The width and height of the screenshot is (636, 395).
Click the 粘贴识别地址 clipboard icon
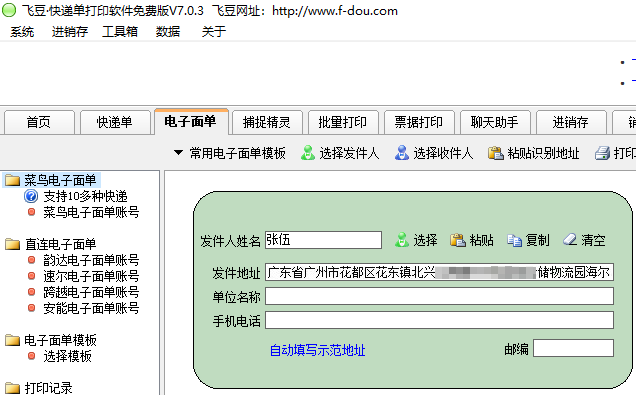pos(496,153)
